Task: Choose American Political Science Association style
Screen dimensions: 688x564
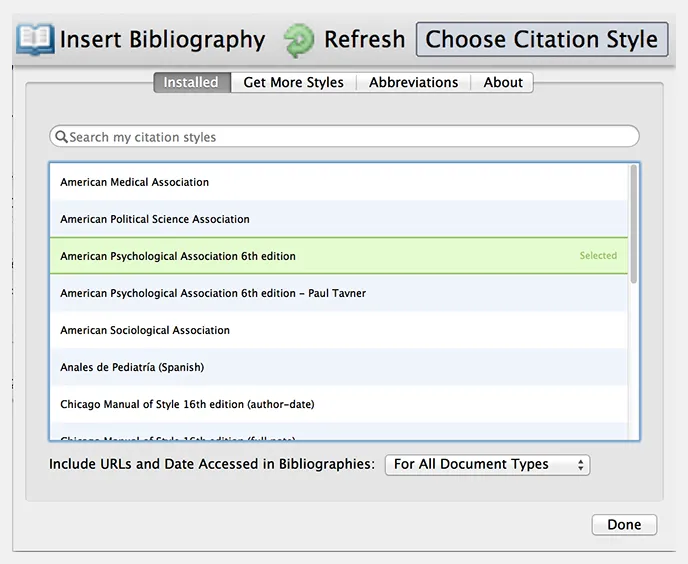Action: (x=155, y=219)
